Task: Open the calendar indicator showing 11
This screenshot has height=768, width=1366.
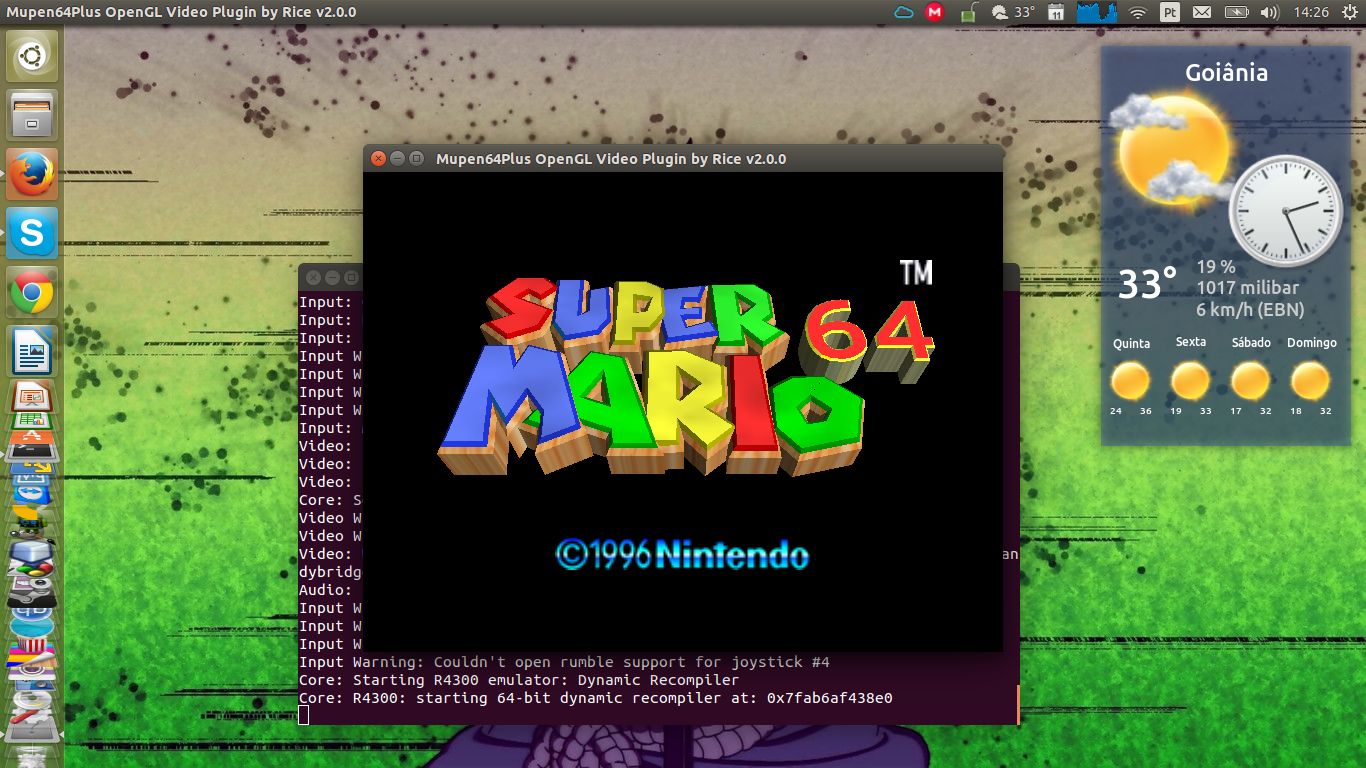Action: pos(1056,12)
